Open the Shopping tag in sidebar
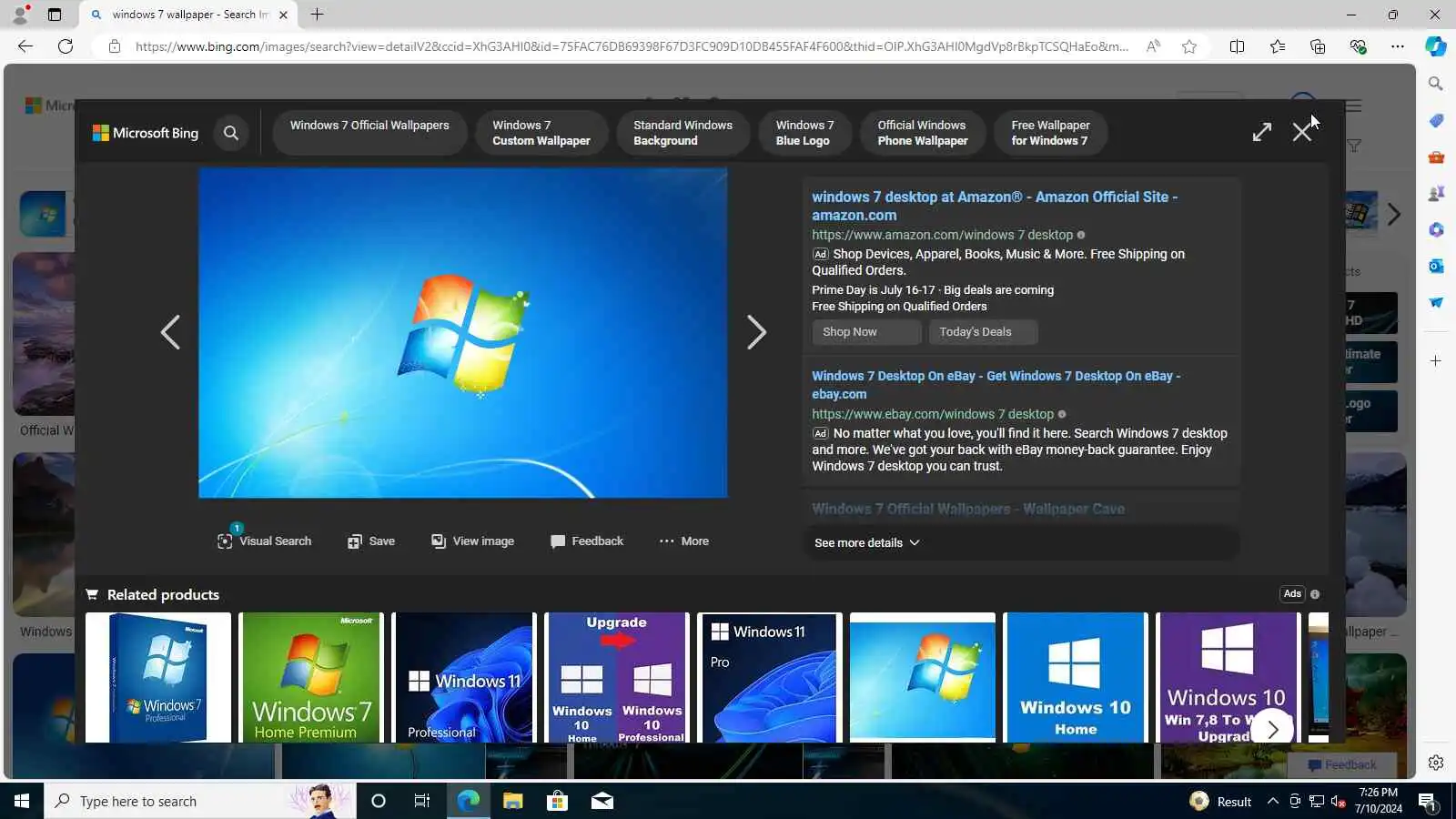 pyautogui.click(x=1436, y=121)
